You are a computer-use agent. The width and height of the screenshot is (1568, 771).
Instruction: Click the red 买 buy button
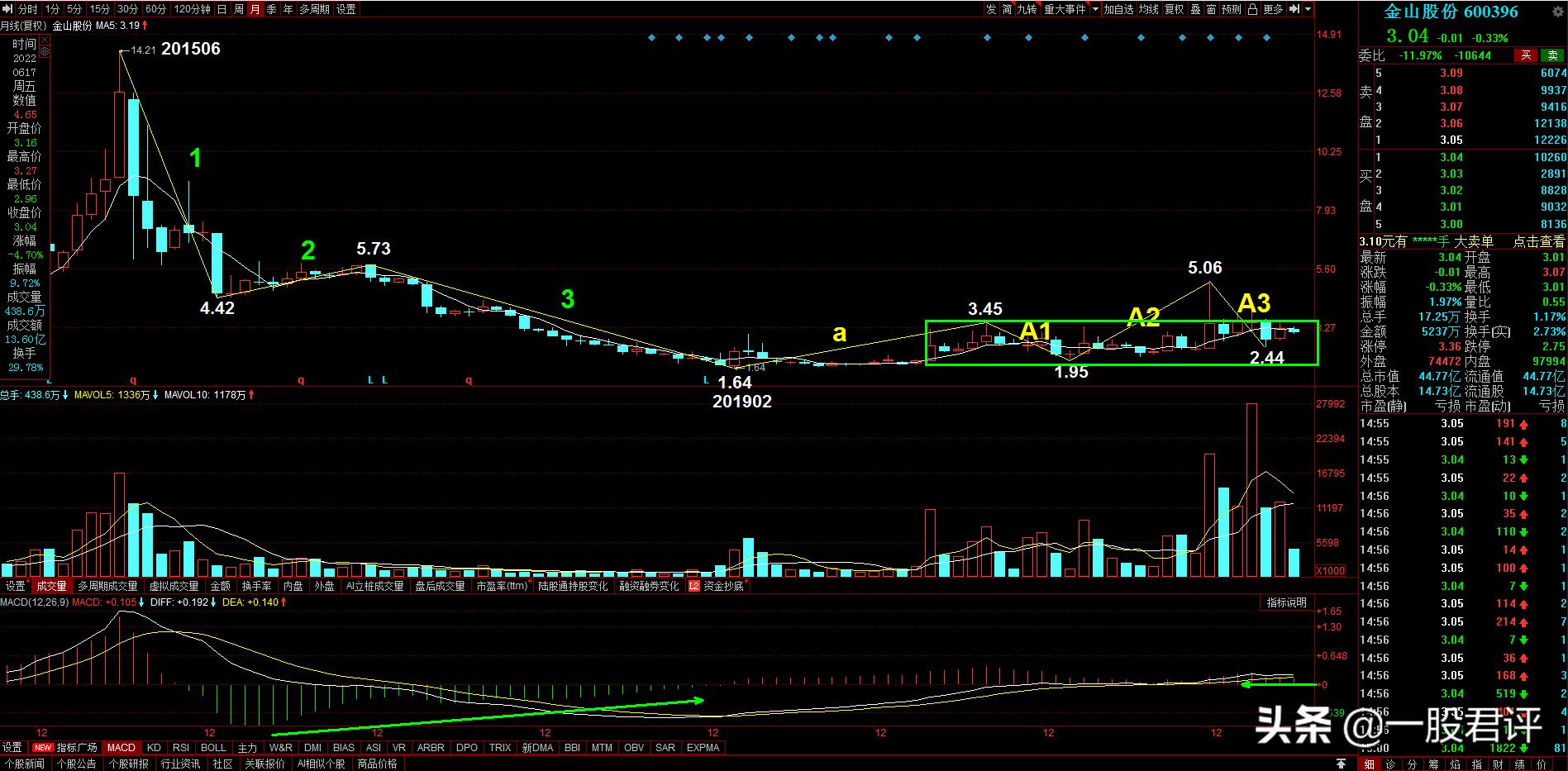[1526, 55]
